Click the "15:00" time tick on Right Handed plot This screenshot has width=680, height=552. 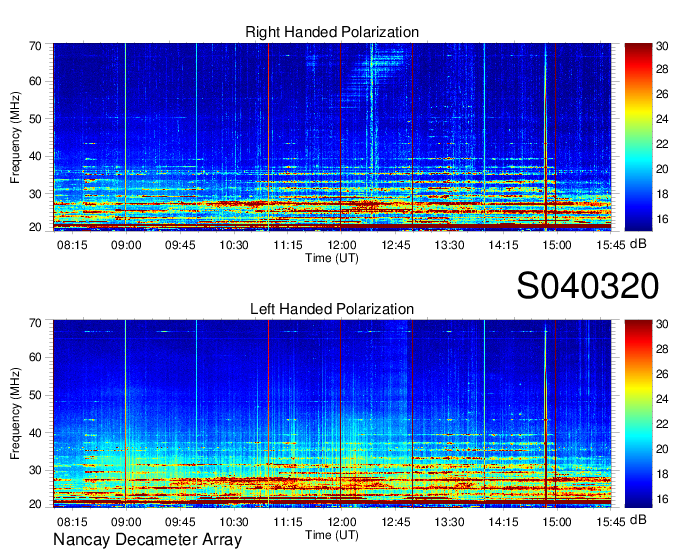point(557,245)
